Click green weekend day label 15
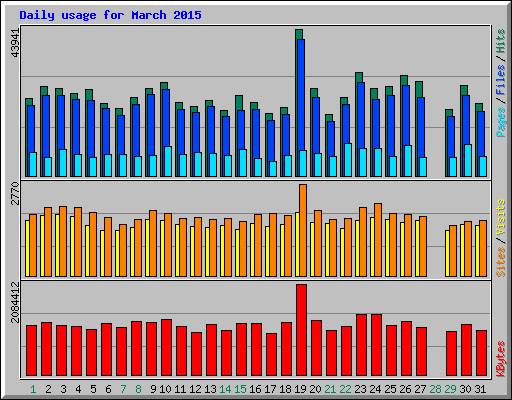 coord(240,389)
